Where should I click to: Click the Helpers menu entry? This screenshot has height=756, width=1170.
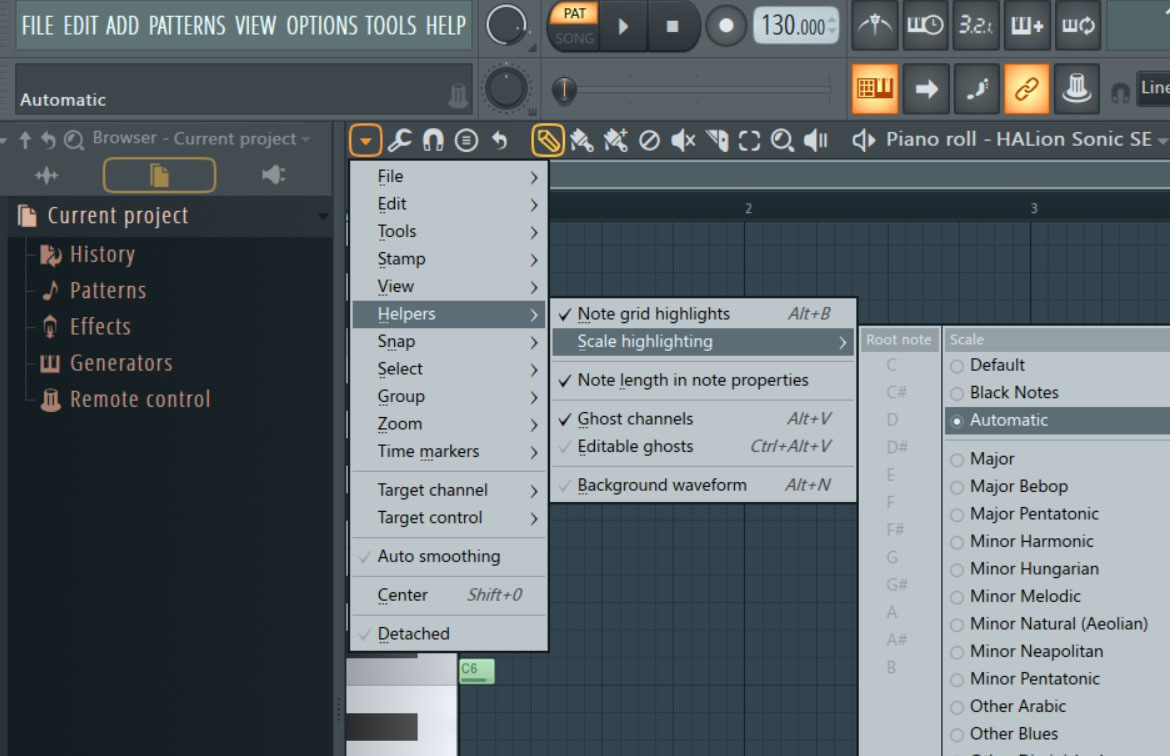pyautogui.click(x=403, y=313)
